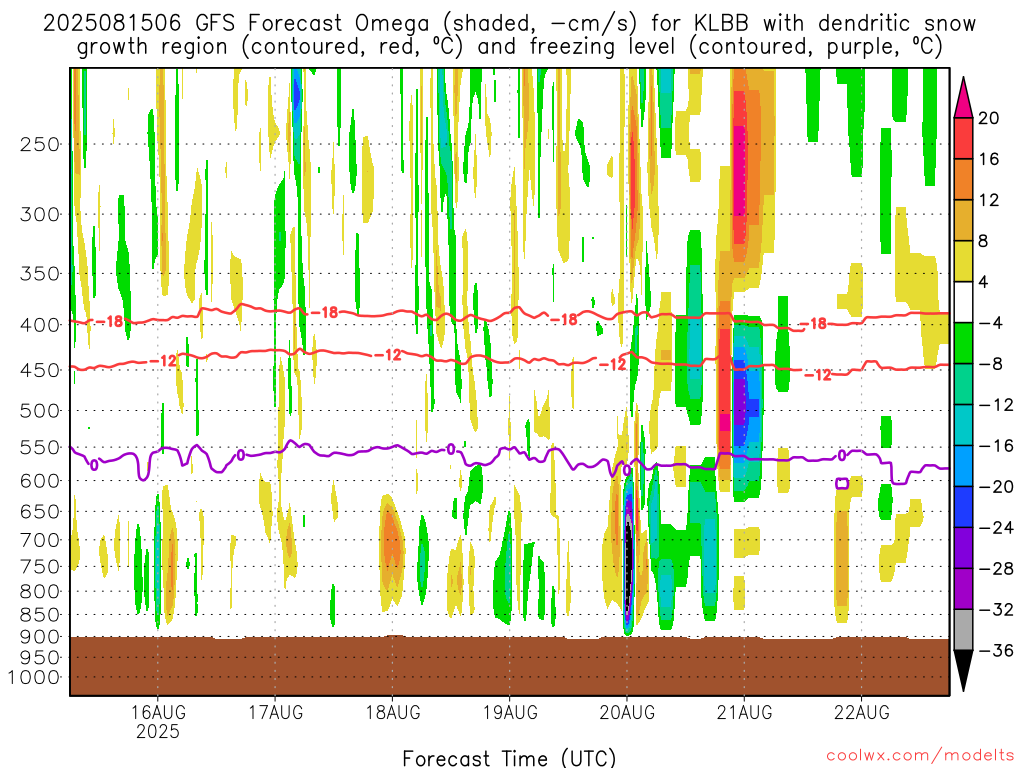The image size is (1024, 768).
Task: Select the yellow 4-to-8 colorbar swatch
Action: click(x=963, y=261)
